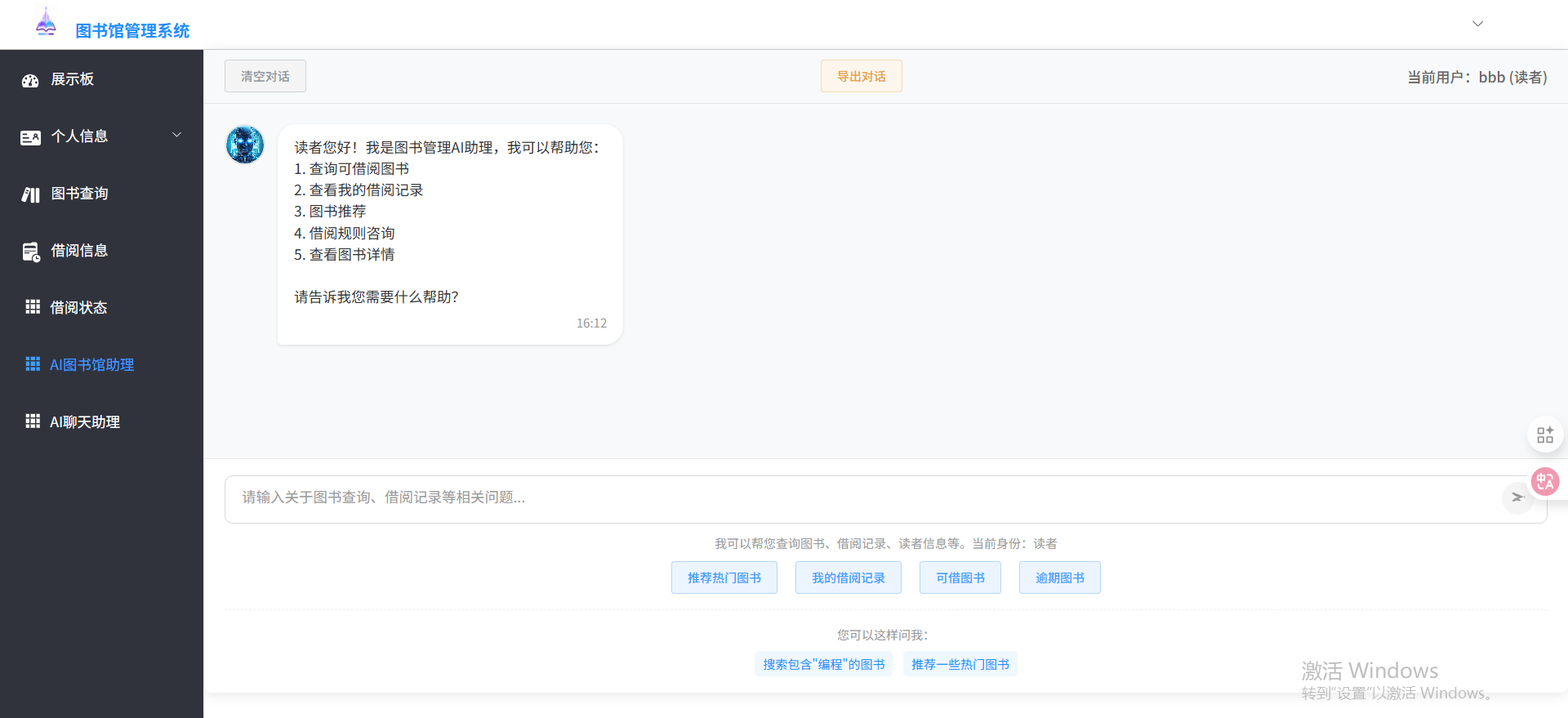Click the 导出对话 button
Viewport: 1568px width, 718px height.
point(862,76)
